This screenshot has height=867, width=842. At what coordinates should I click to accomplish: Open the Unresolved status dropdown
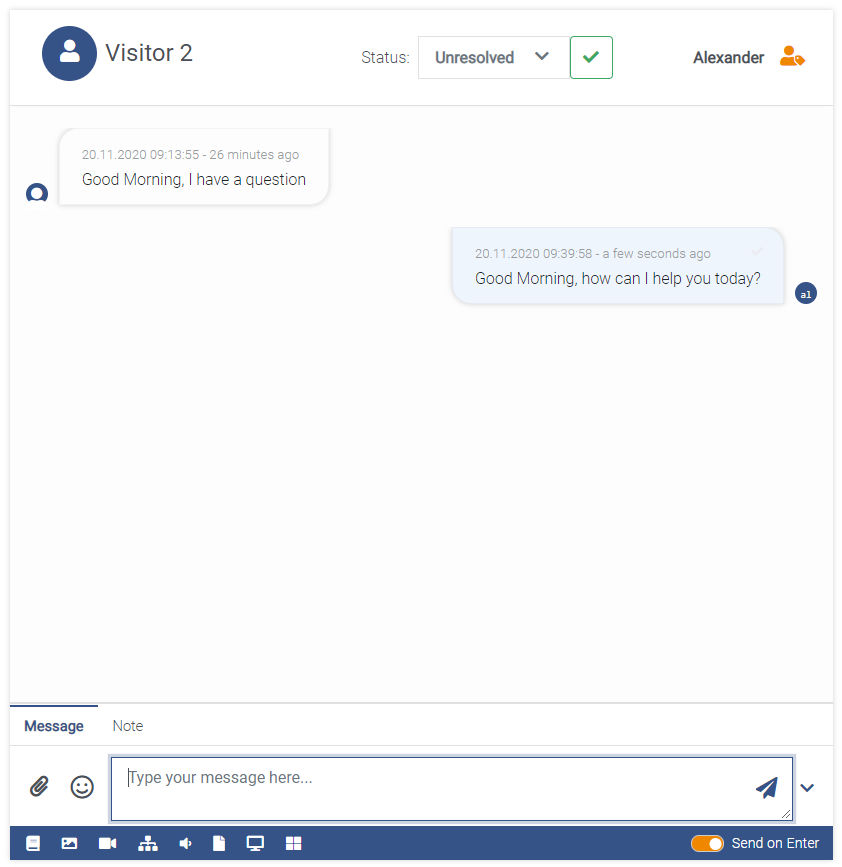pyautogui.click(x=494, y=58)
